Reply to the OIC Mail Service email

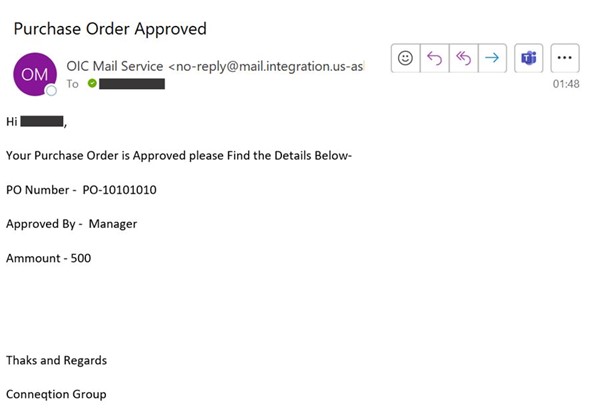click(435, 58)
